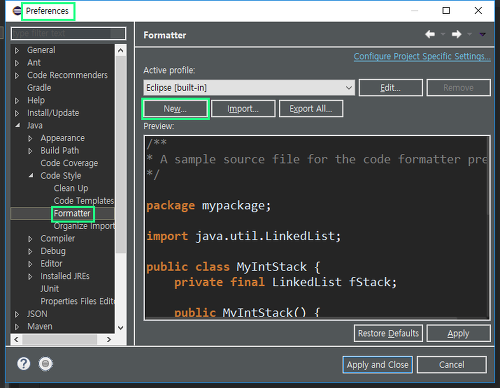Expand the General tree node
This screenshot has height=388, width=500.
[17, 51]
